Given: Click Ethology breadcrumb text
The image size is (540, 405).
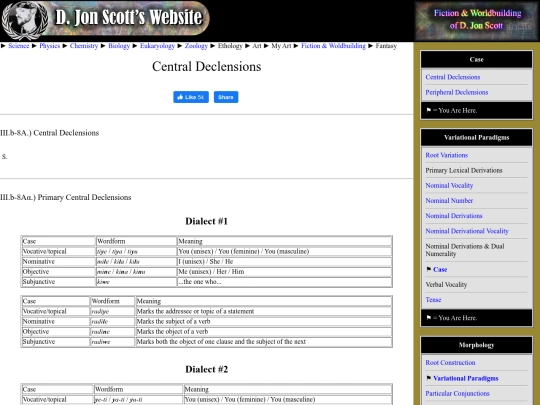Looking at the screenshot, I should click(x=230, y=46).
